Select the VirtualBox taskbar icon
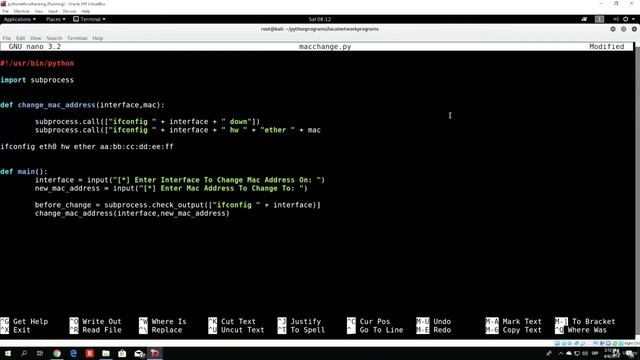The width and height of the screenshot is (640, 360). [155, 353]
